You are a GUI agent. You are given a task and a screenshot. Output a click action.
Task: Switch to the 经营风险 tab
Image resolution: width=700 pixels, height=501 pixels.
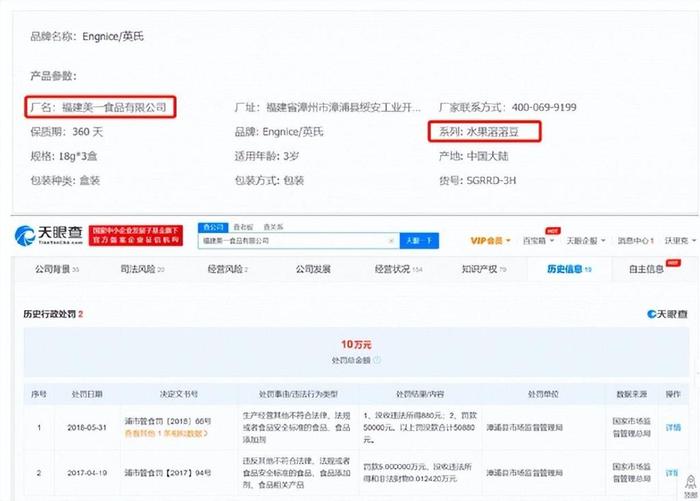pos(228,269)
